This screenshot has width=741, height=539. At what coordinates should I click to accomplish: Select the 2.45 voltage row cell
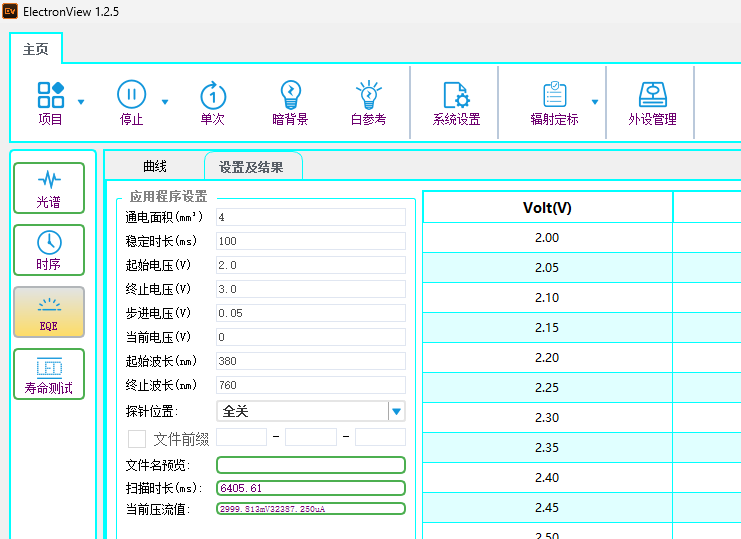click(x=547, y=508)
